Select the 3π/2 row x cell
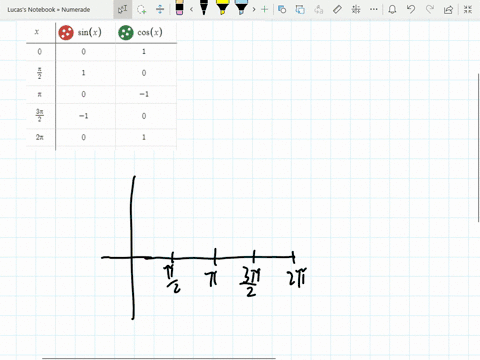480x360 pixels. coord(40,115)
